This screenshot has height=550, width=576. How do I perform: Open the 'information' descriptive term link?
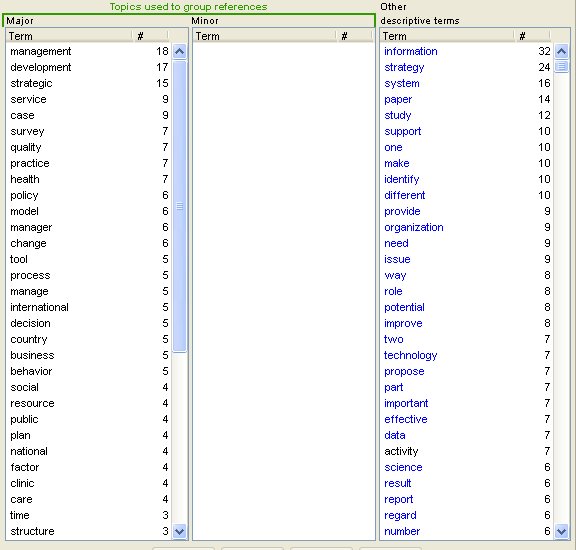(x=411, y=51)
